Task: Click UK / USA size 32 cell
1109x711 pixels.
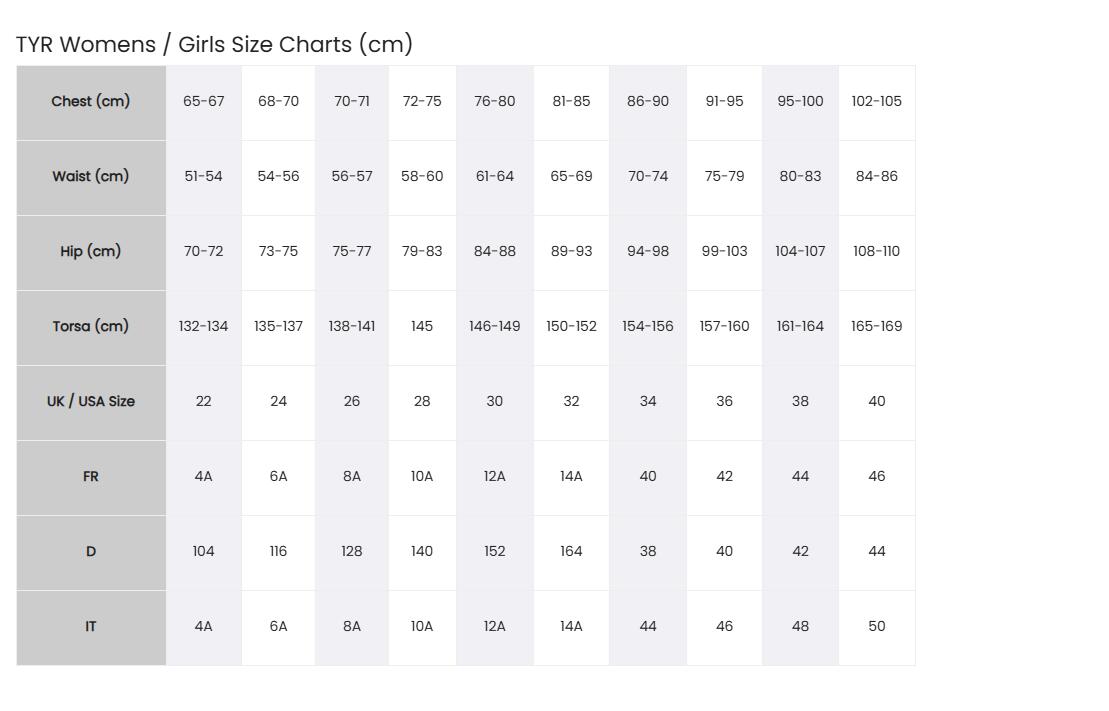Action: [x=571, y=403]
